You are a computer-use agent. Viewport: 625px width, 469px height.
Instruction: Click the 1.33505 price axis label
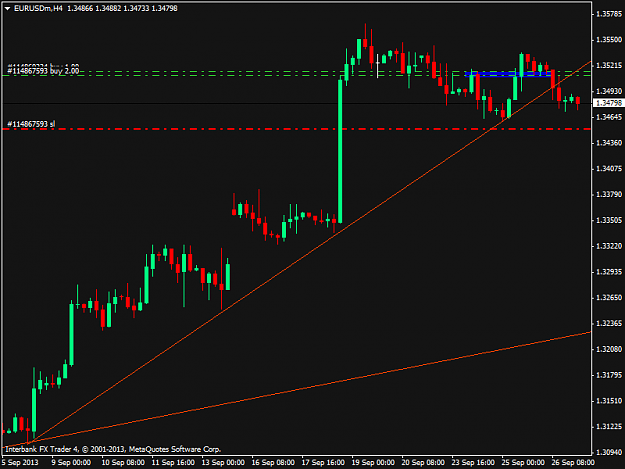[609, 220]
